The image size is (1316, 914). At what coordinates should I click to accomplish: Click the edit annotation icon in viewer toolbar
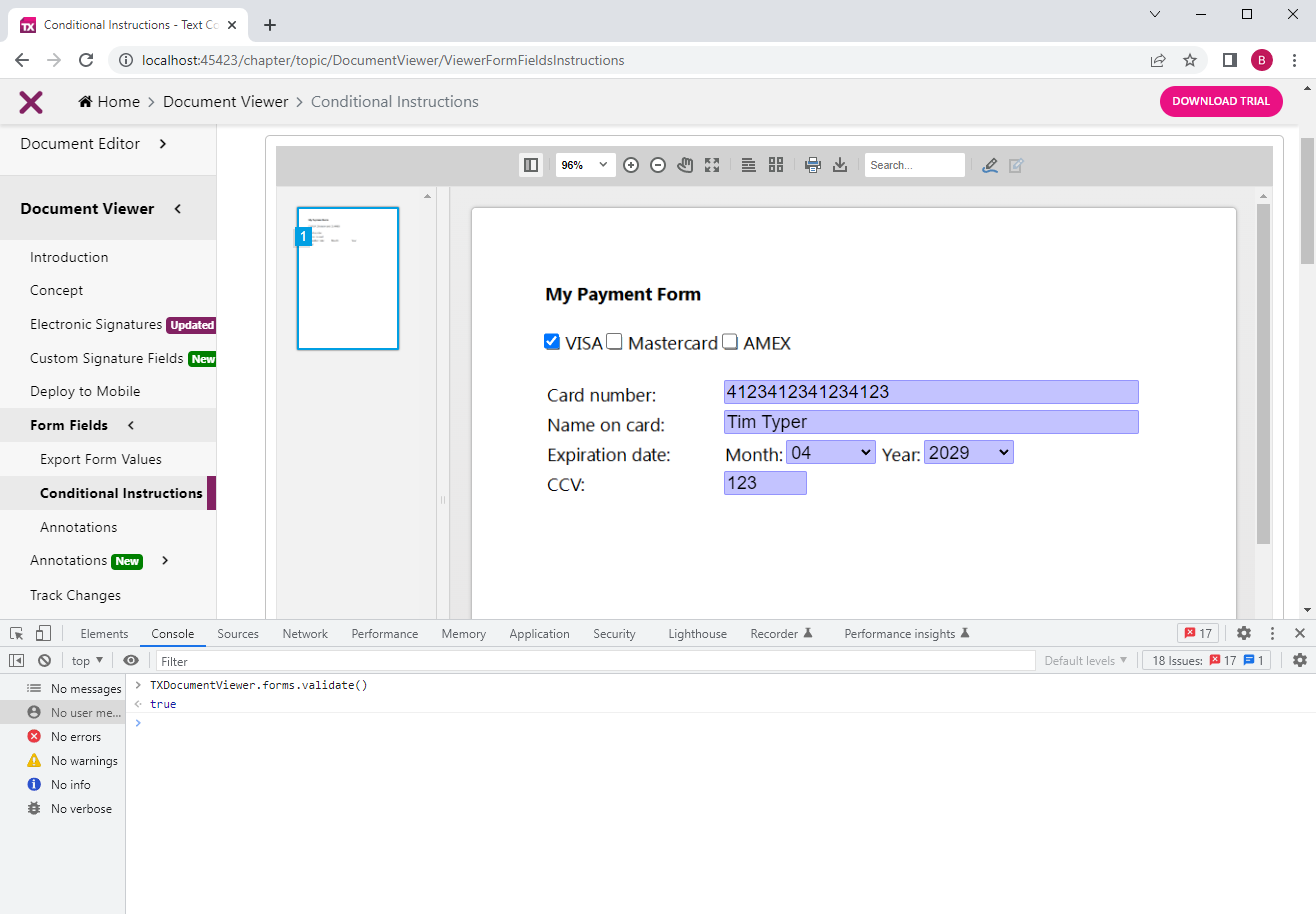point(1016,165)
